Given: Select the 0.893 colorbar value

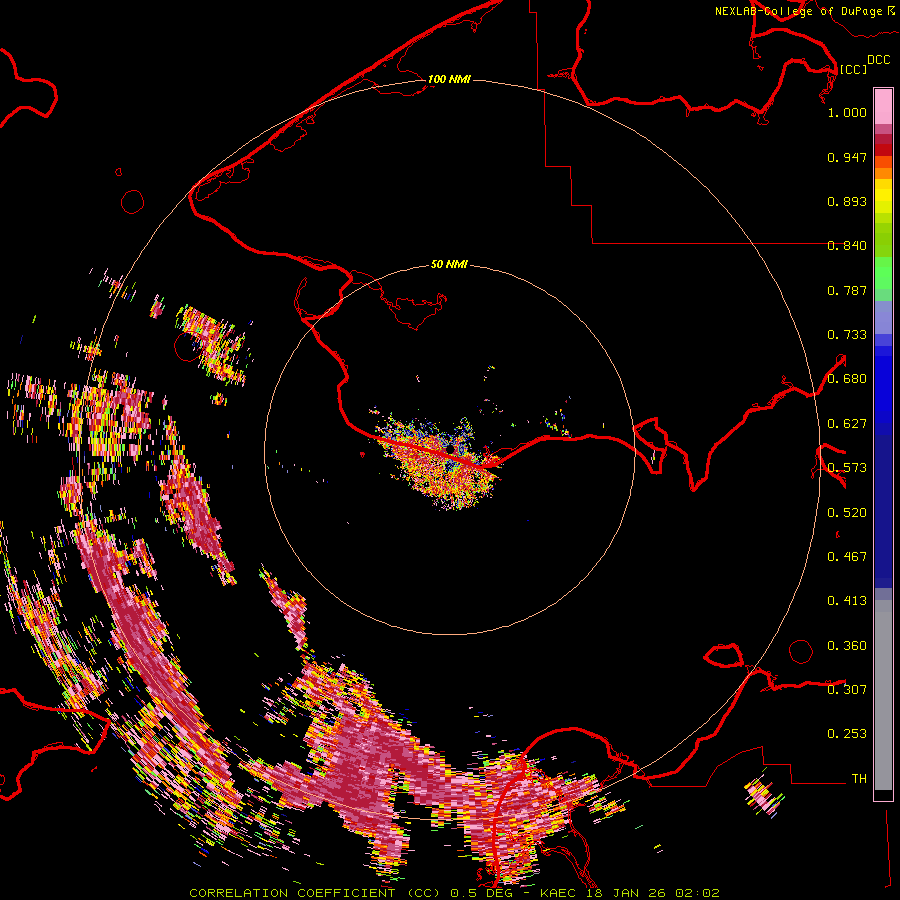Looking at the screenshot, I should click(x=847, y=201).
